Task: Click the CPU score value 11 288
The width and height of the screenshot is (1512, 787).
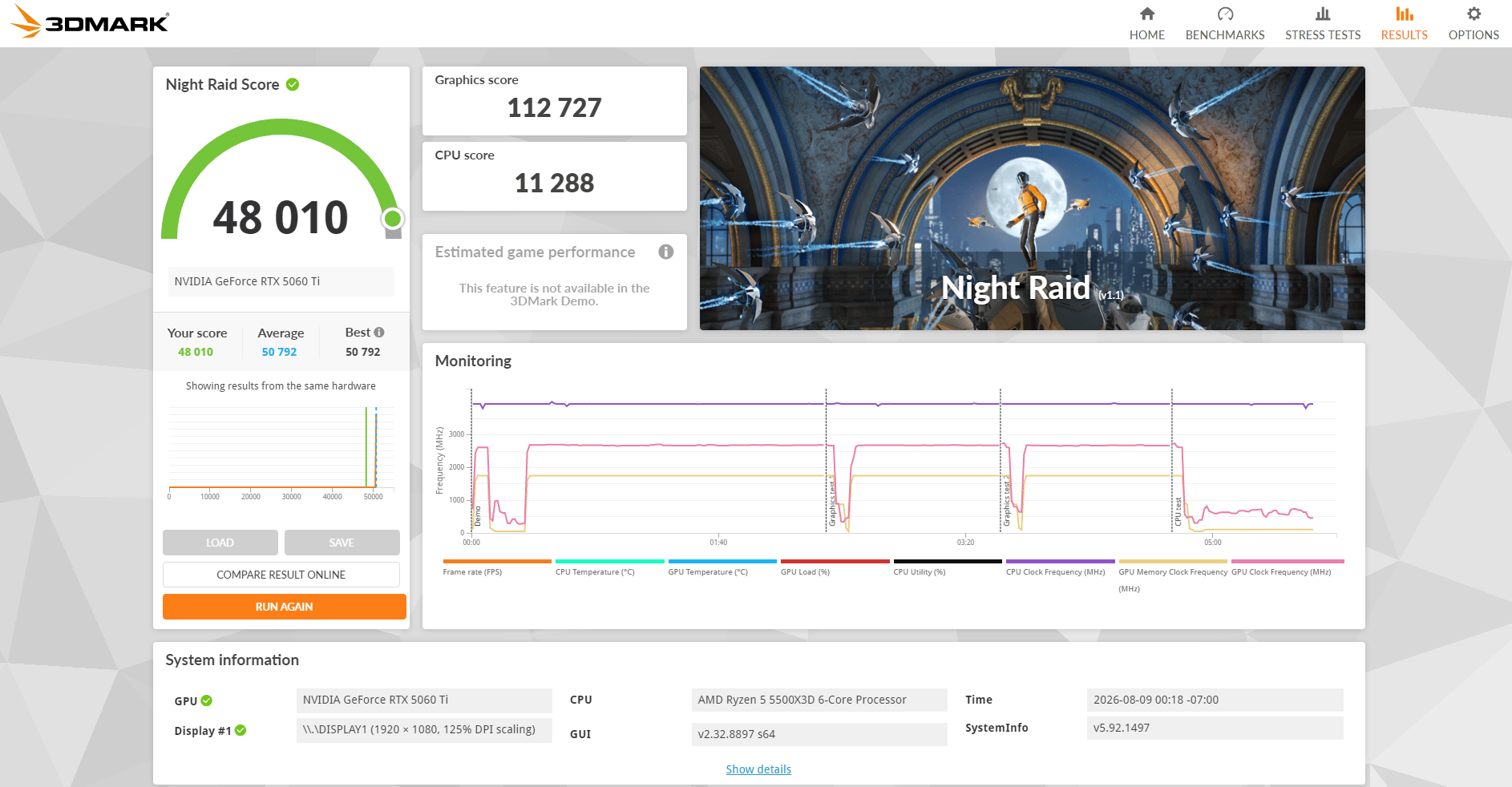Action: pos(555,183)
